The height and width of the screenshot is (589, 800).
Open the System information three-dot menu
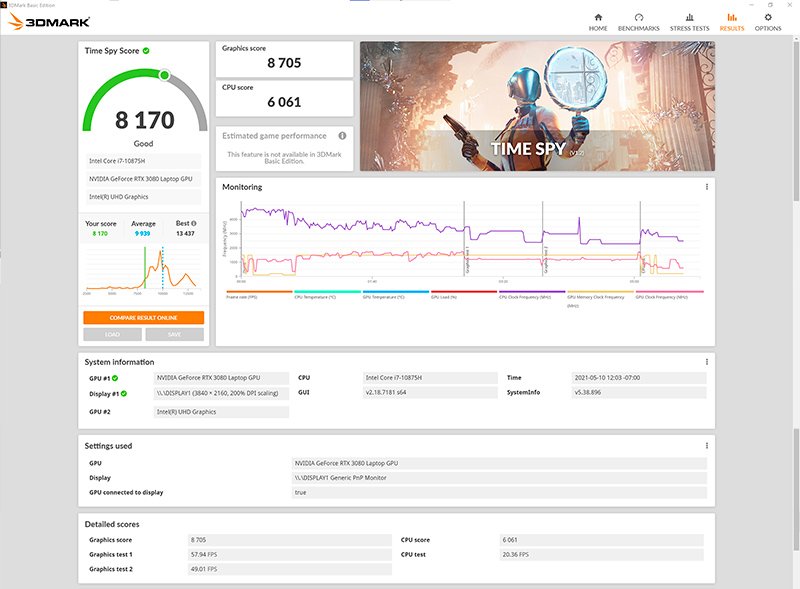pos(707,362)
